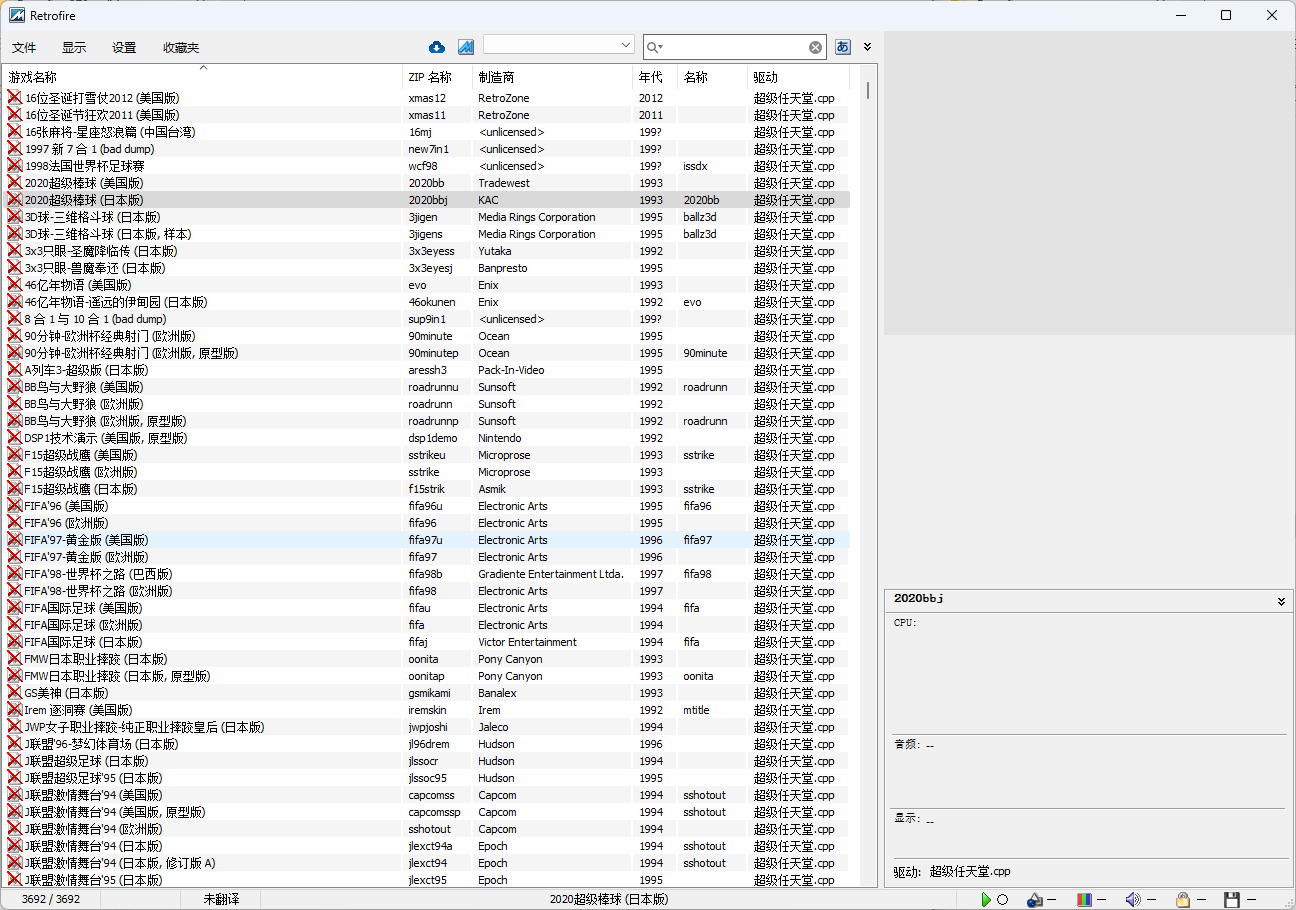Collapse the 2020bbj info panel chevron
The image size is (1296, 910).
click(x=1281, y=601)
